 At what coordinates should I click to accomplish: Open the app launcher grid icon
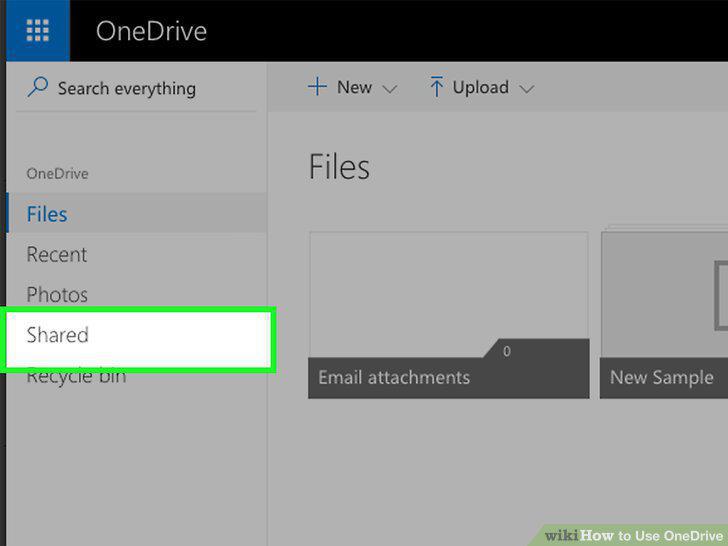[x=38, y=31]
